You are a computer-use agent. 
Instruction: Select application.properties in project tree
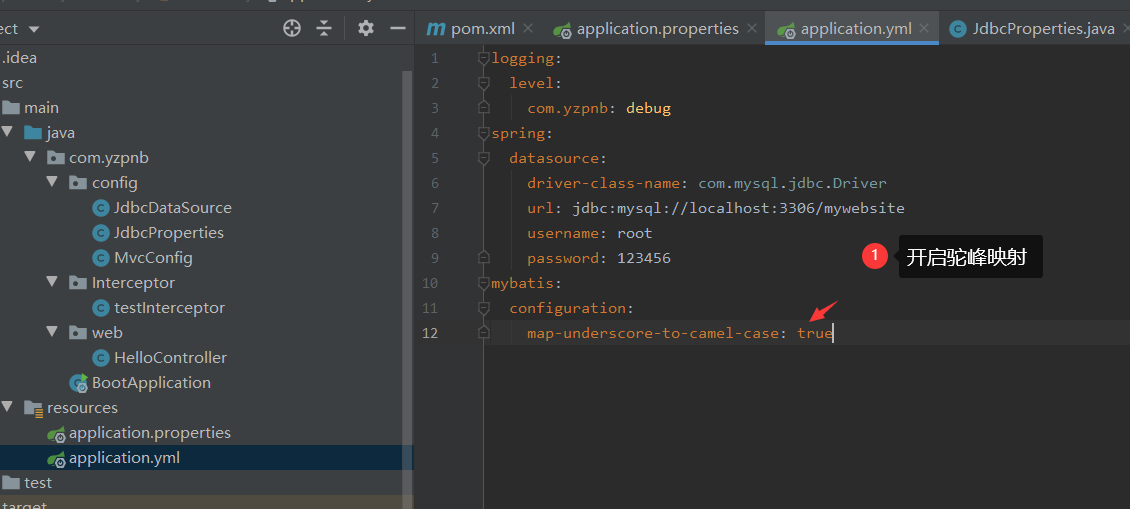coord(150,433)
